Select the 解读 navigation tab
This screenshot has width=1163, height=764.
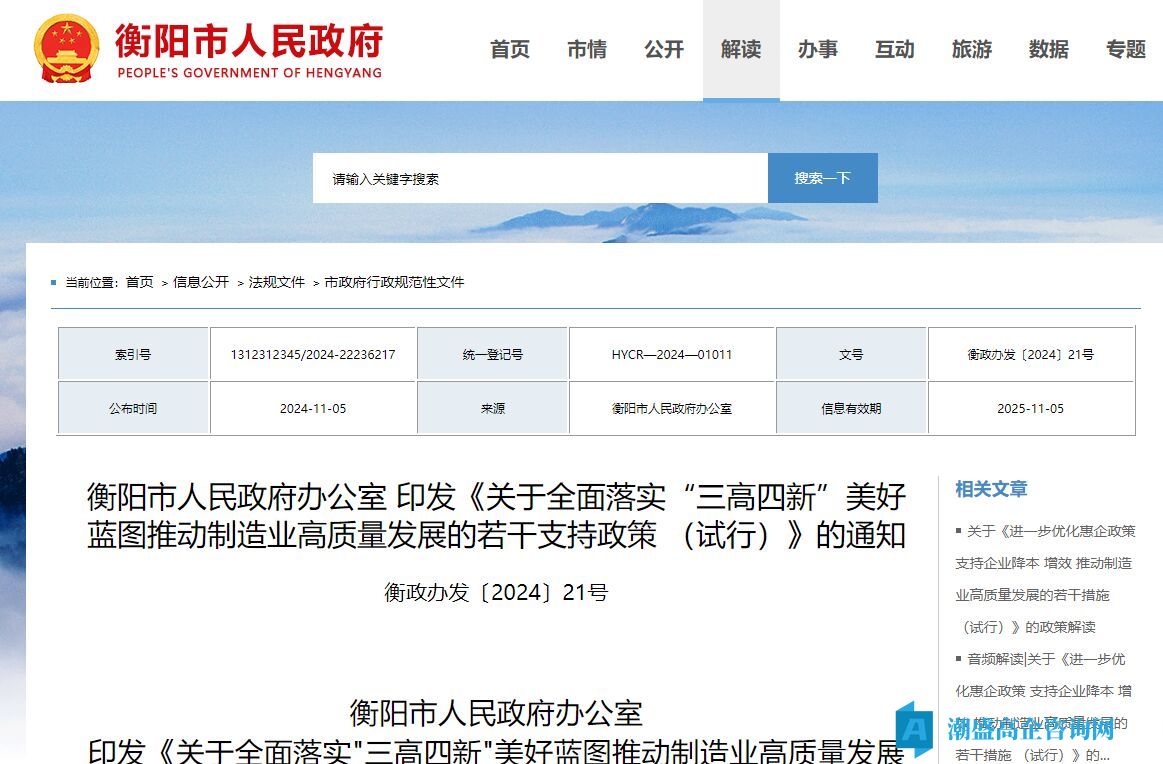(x=741, y=50)
